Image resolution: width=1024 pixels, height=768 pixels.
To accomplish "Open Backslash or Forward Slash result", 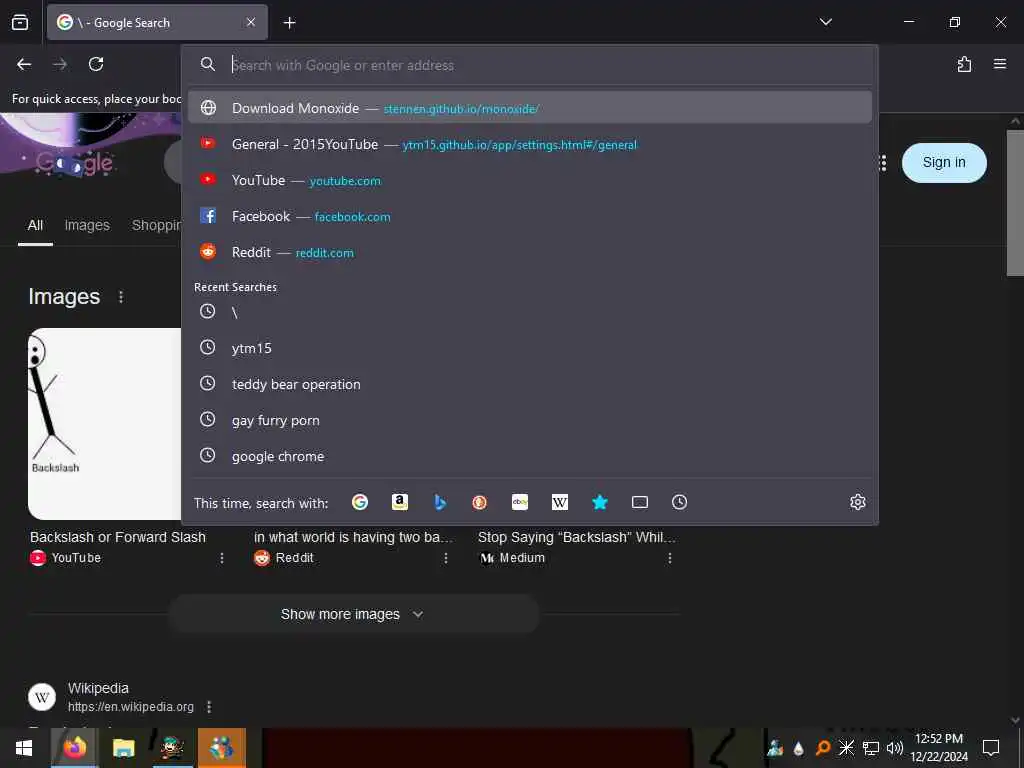I will [118, 537].
